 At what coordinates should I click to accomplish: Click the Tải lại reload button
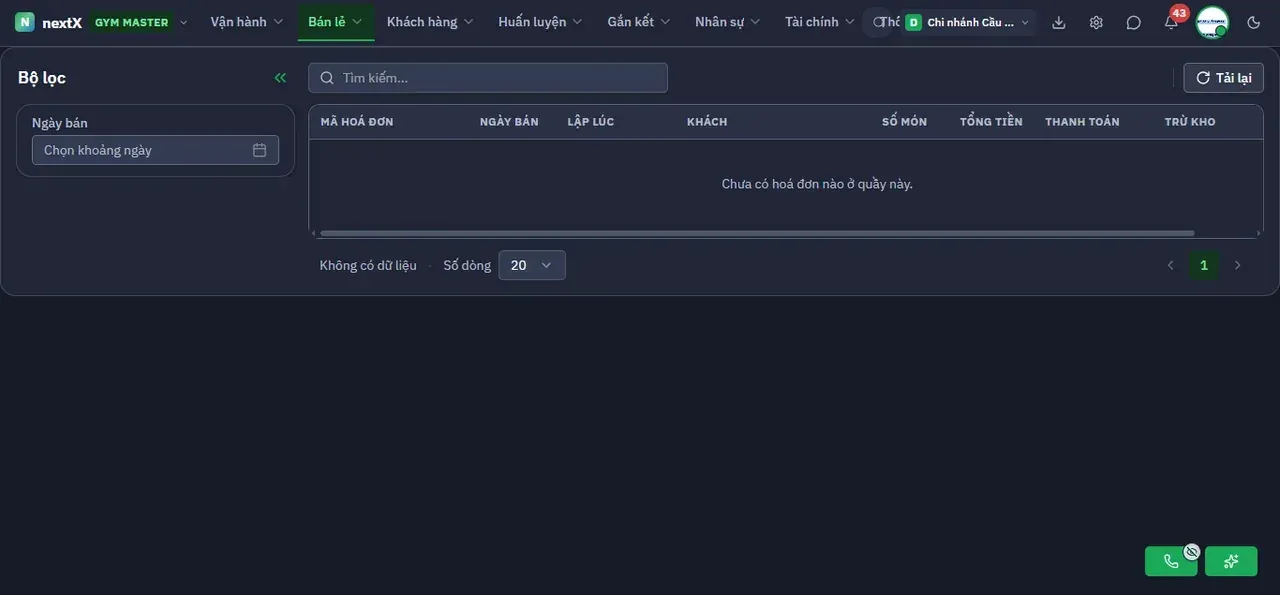tap(1224, 78)
